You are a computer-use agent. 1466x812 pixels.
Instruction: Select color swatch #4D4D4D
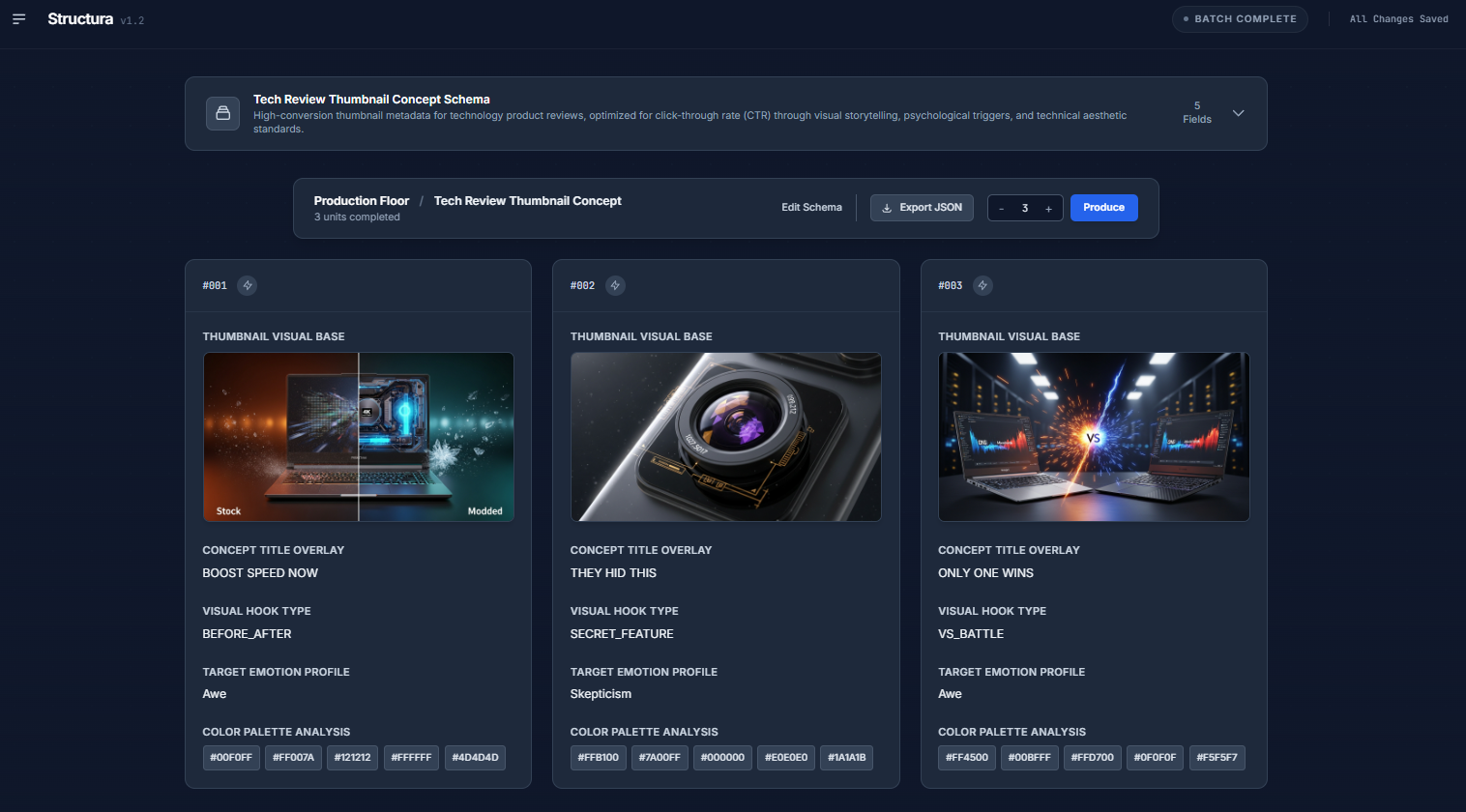[x=475, y=758]
